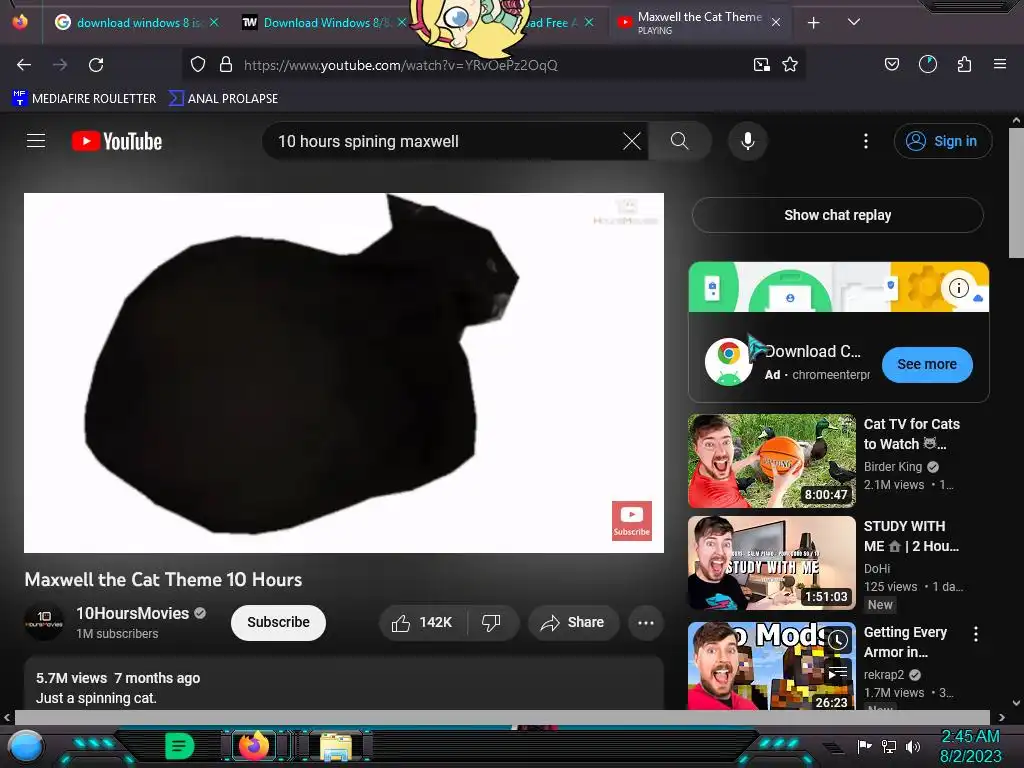The width and height of the screenshot is (1024, 768).
Task: Open the second bookmark in the bookmarks toolbar
Action: tap(223, 99)
